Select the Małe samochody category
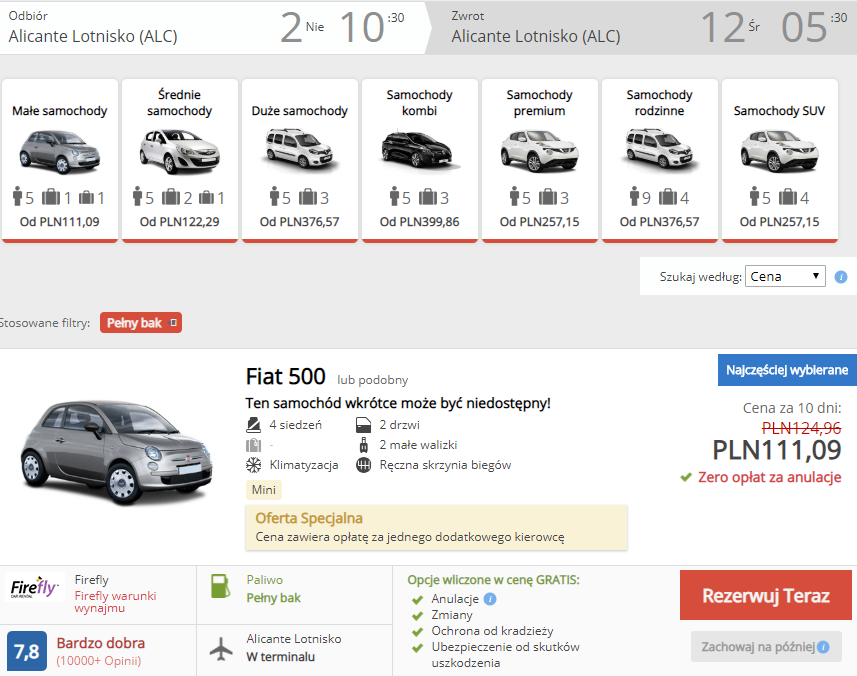 [60, 160]
